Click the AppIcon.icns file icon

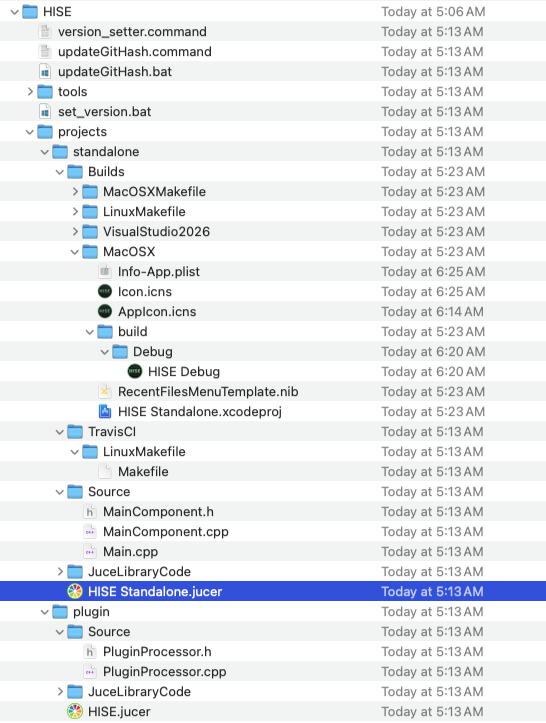[x=105, y=312]
